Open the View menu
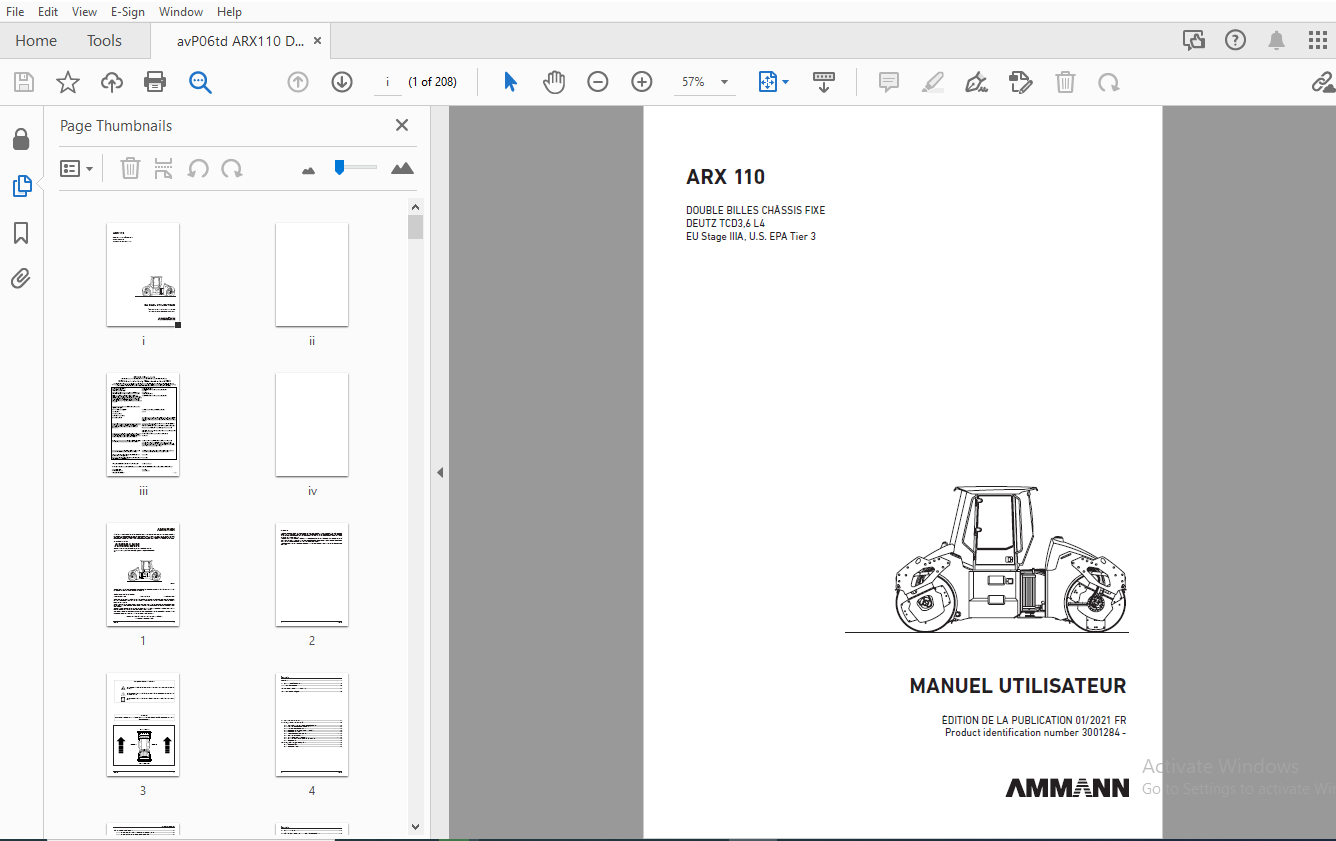Image resolution: width=1336 pixels, height=841 pixels. coord(84,12)
